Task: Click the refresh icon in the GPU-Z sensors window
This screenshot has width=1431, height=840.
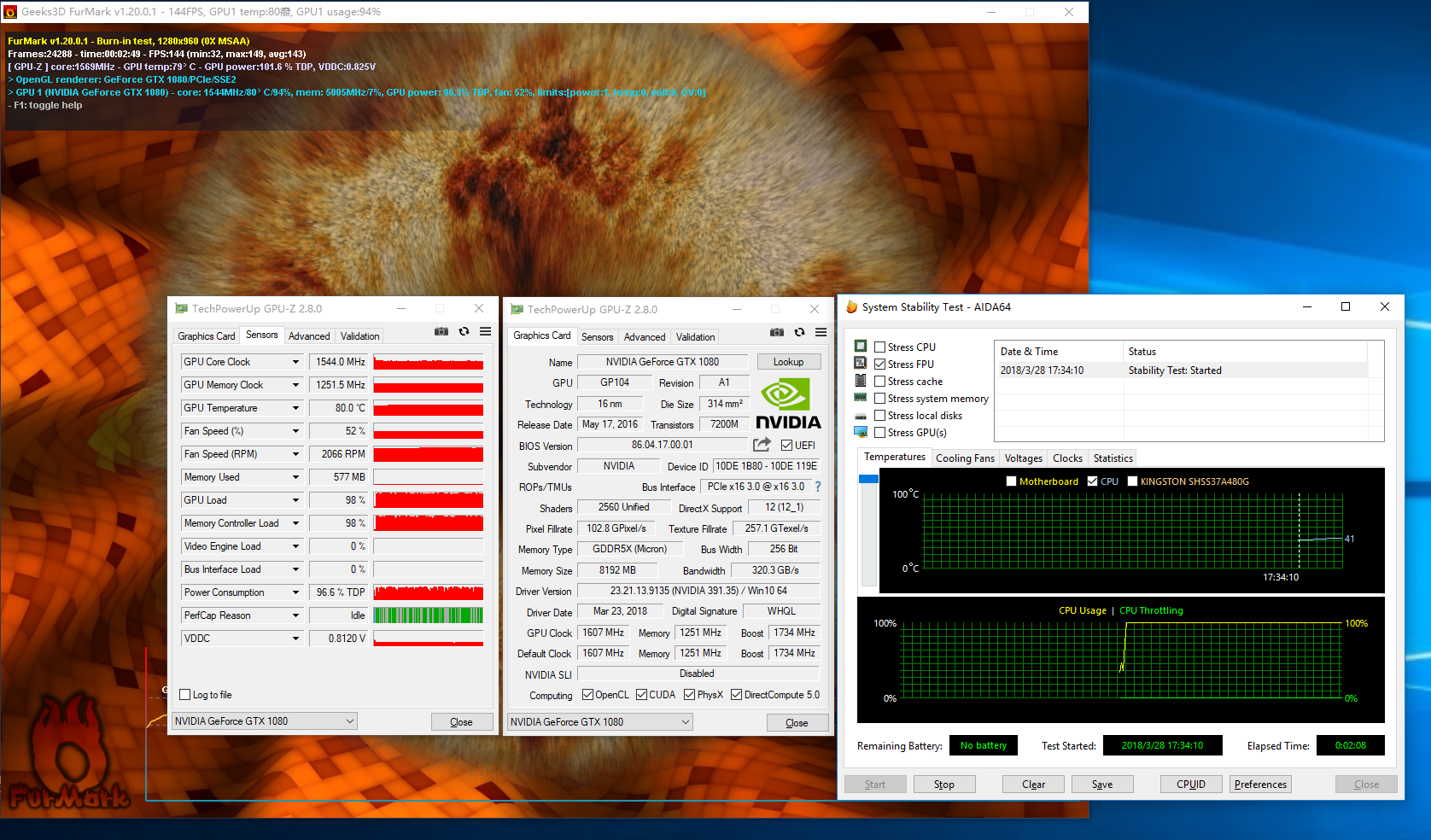Action: [464, 332]
